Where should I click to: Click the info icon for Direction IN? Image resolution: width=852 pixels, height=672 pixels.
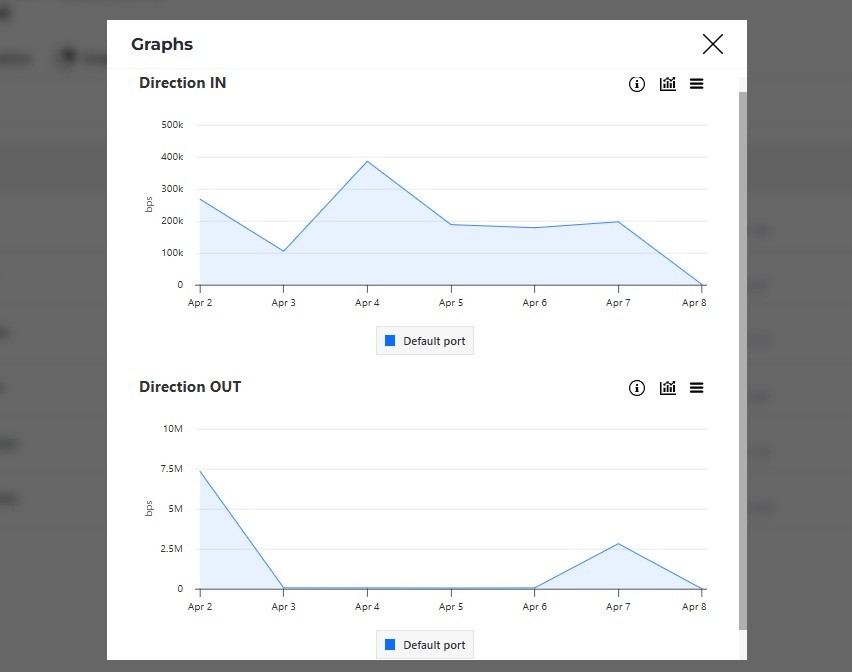pos(637,84)
